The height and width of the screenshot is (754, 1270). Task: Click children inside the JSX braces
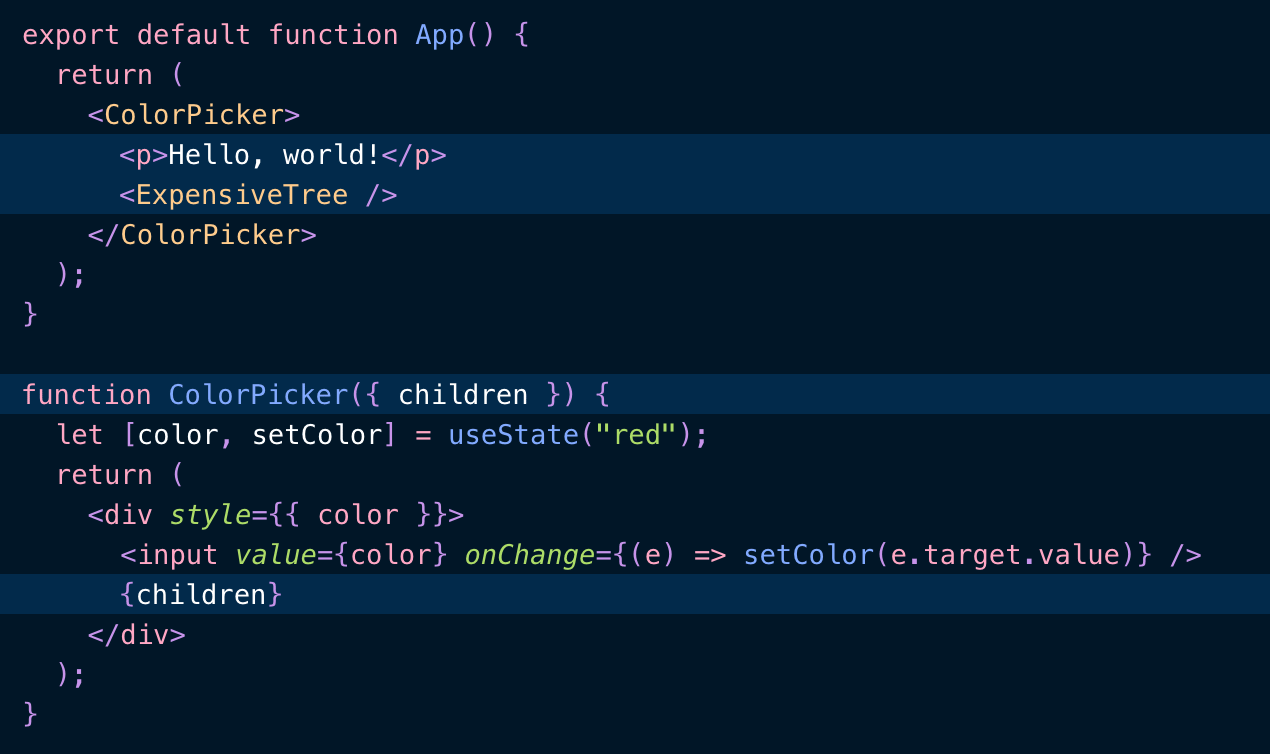(201, 595)
